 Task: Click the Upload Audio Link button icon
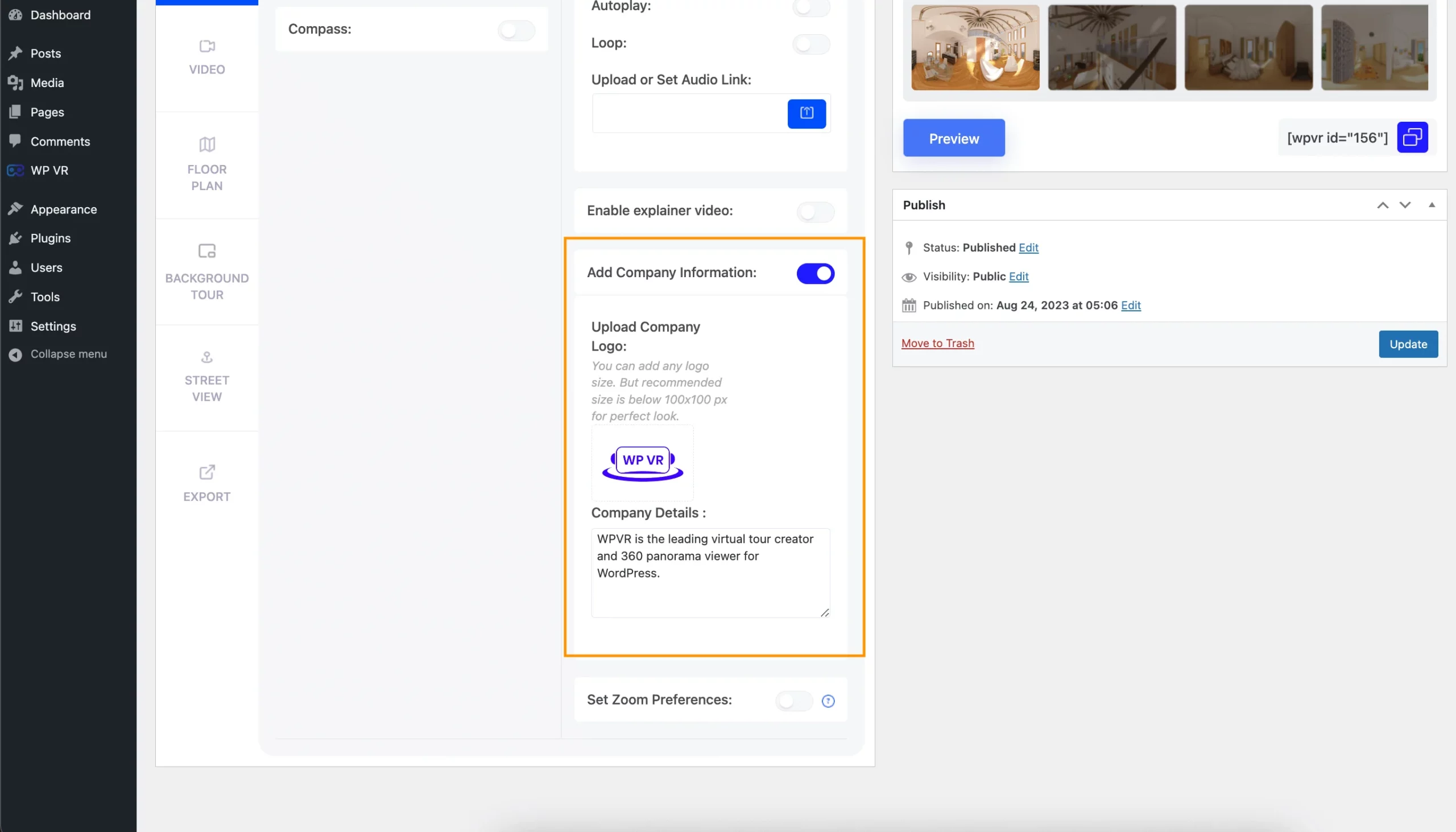pyautogui.click(x=806, y=112)
